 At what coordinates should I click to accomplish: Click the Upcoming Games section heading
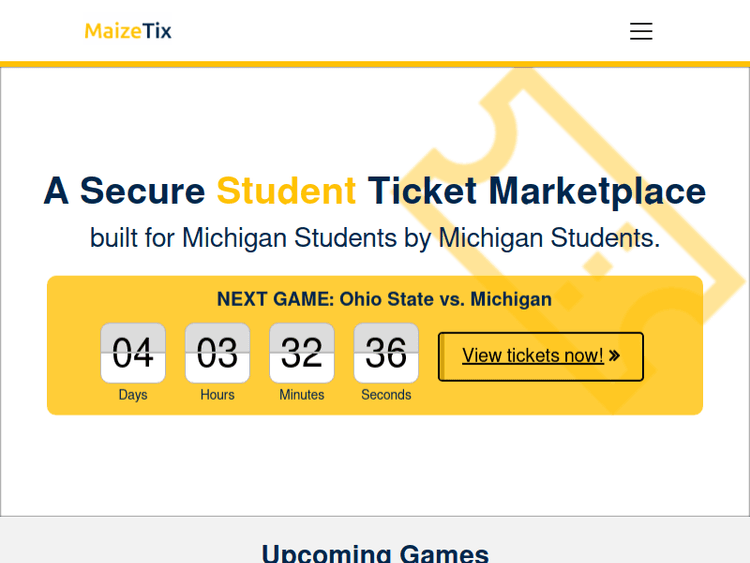[x=375, y=552]
